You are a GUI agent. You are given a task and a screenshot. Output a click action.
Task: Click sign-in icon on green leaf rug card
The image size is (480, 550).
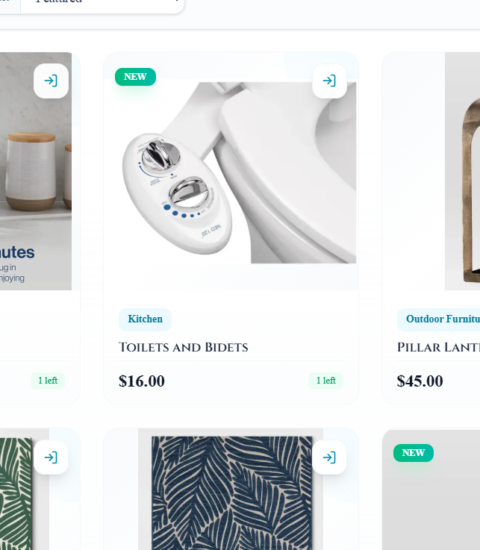(x=51, y=457)
